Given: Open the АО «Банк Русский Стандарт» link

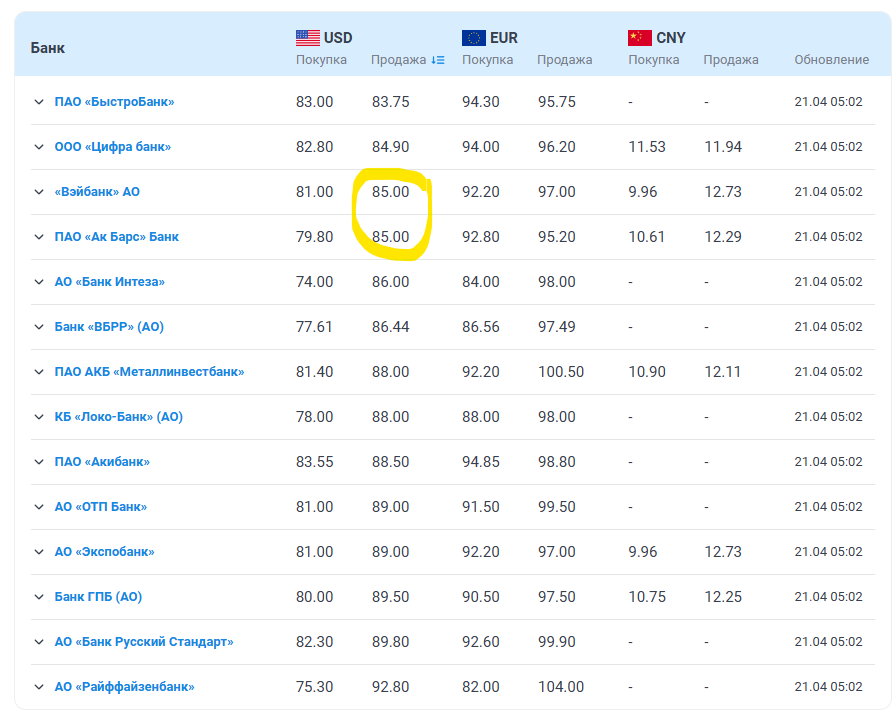Looking at the screenshot, I should coord(144,642).
